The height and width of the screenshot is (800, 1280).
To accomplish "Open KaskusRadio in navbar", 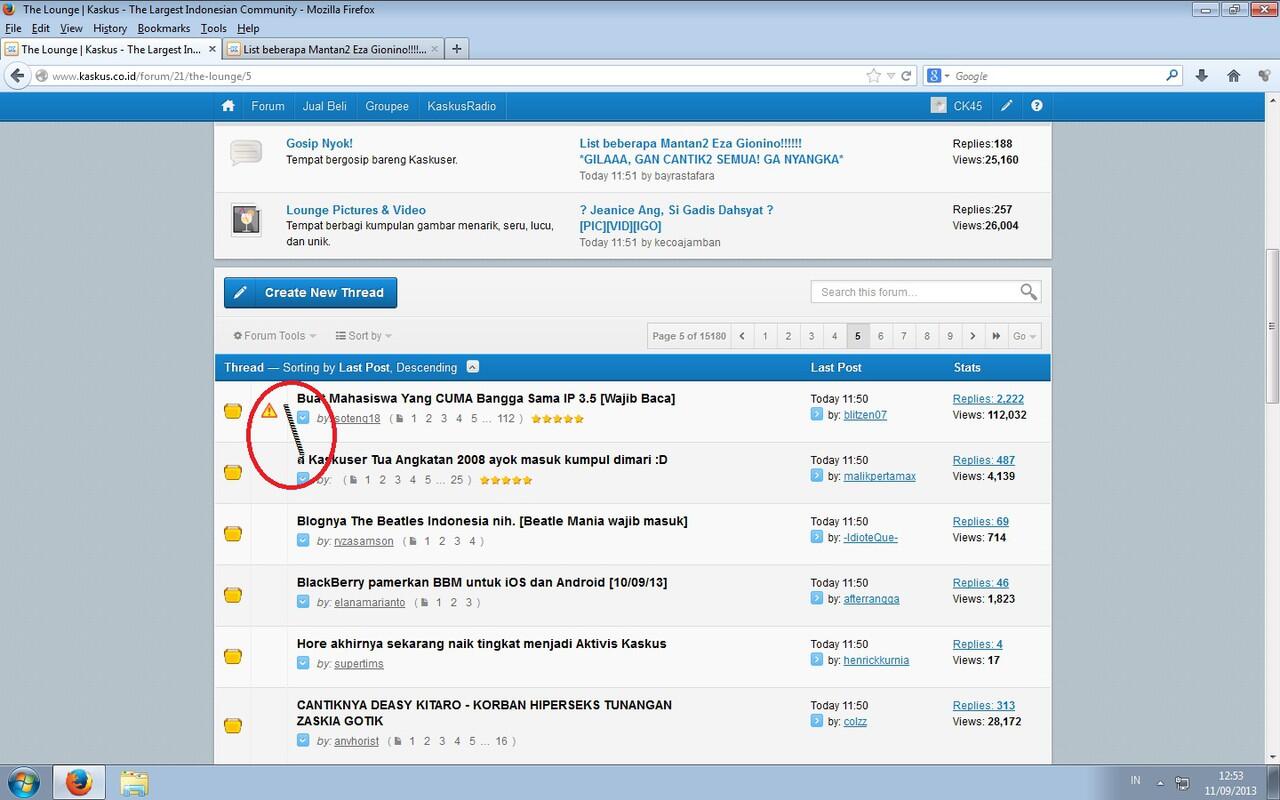I will pos(461,106).
